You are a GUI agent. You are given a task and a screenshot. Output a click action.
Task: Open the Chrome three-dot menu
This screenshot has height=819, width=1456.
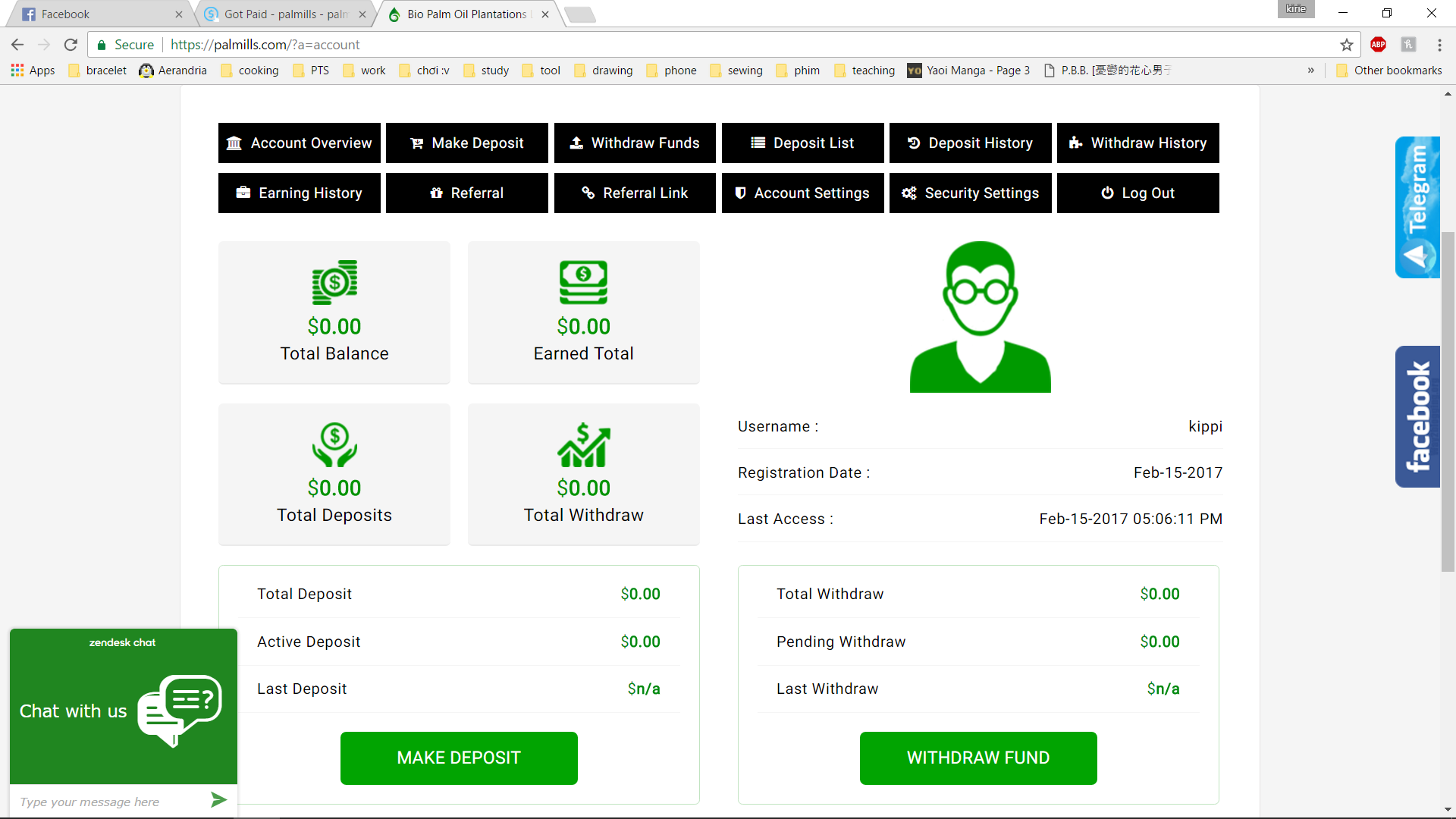click(x=1439, y=45)
